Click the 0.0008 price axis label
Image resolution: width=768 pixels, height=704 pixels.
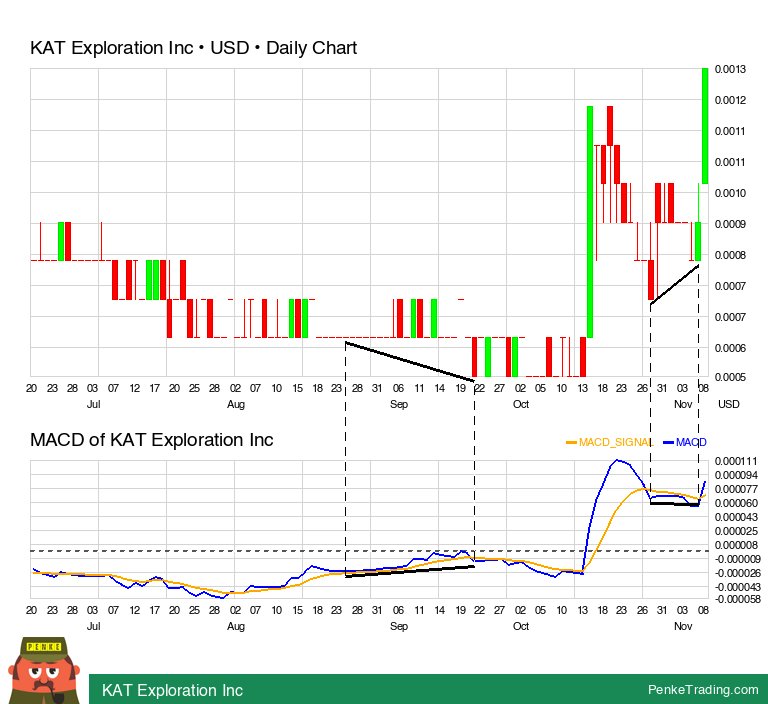(730, 255)
